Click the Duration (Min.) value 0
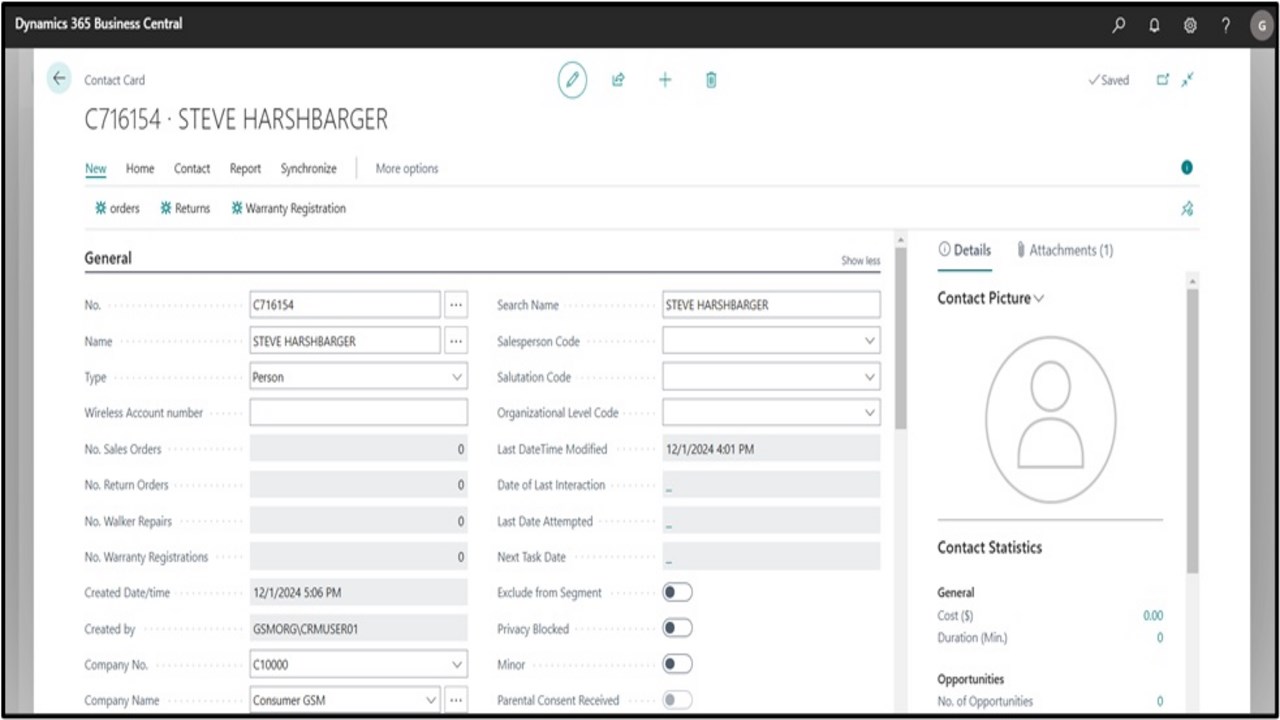This screenshot has height=720, width=1280. click(x=1160, y=638)
